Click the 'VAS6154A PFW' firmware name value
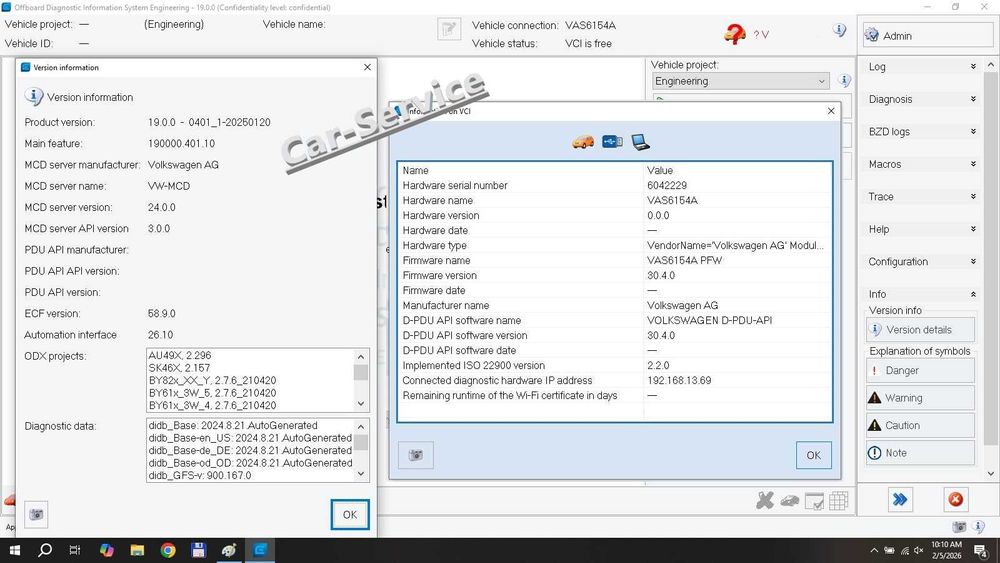1000x563 pixels. point(684,261)
